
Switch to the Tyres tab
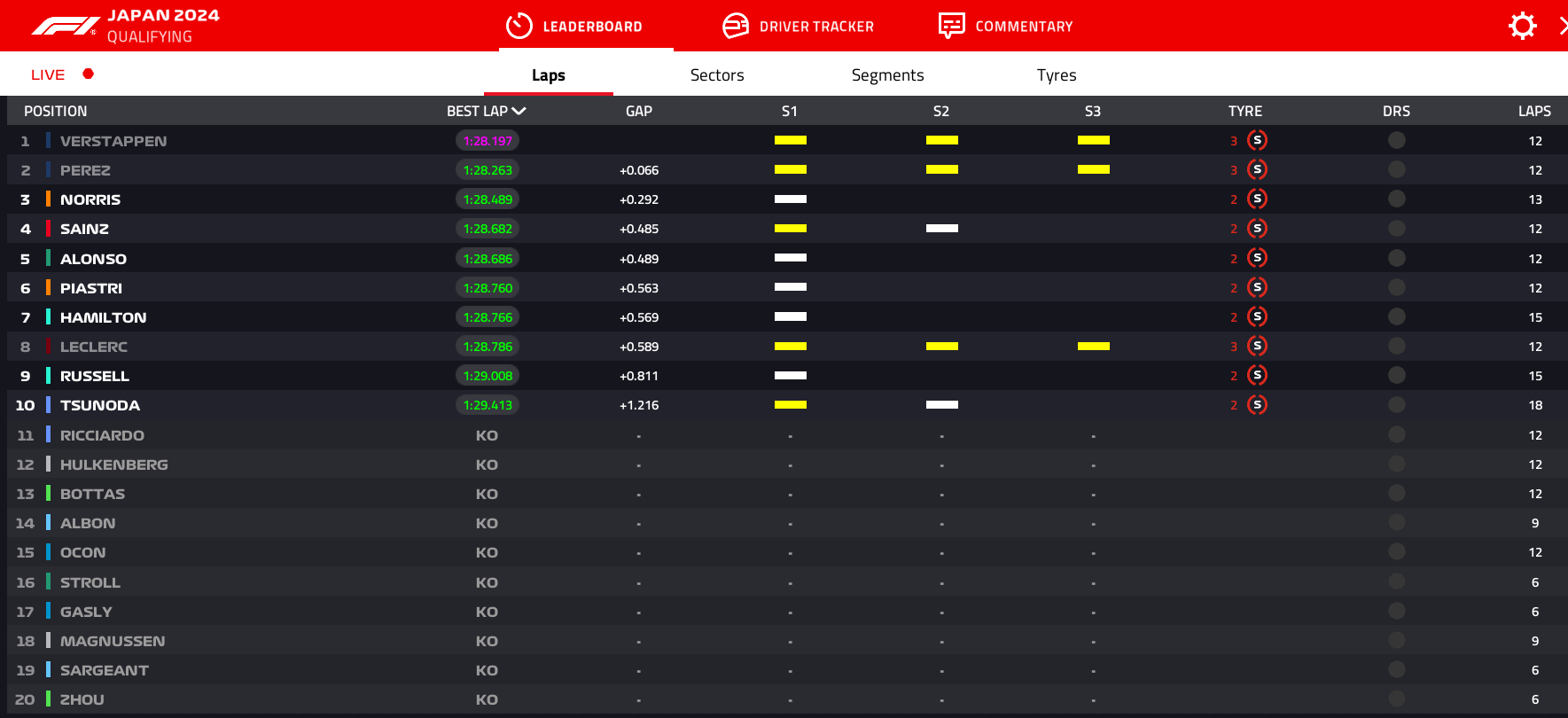1057,75
